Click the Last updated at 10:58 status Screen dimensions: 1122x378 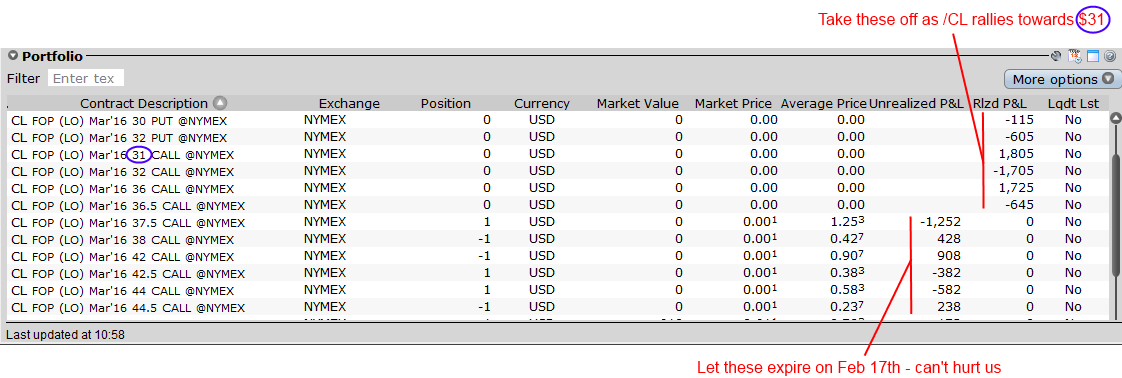click(x=64, y=334)
